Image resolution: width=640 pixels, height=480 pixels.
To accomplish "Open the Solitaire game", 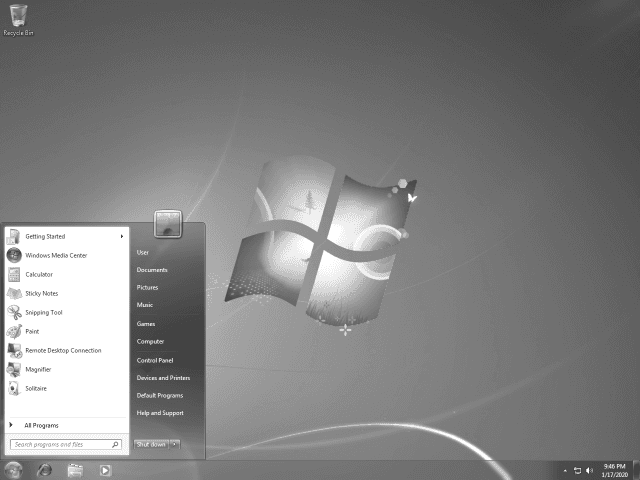I will [x=36, y=388].
